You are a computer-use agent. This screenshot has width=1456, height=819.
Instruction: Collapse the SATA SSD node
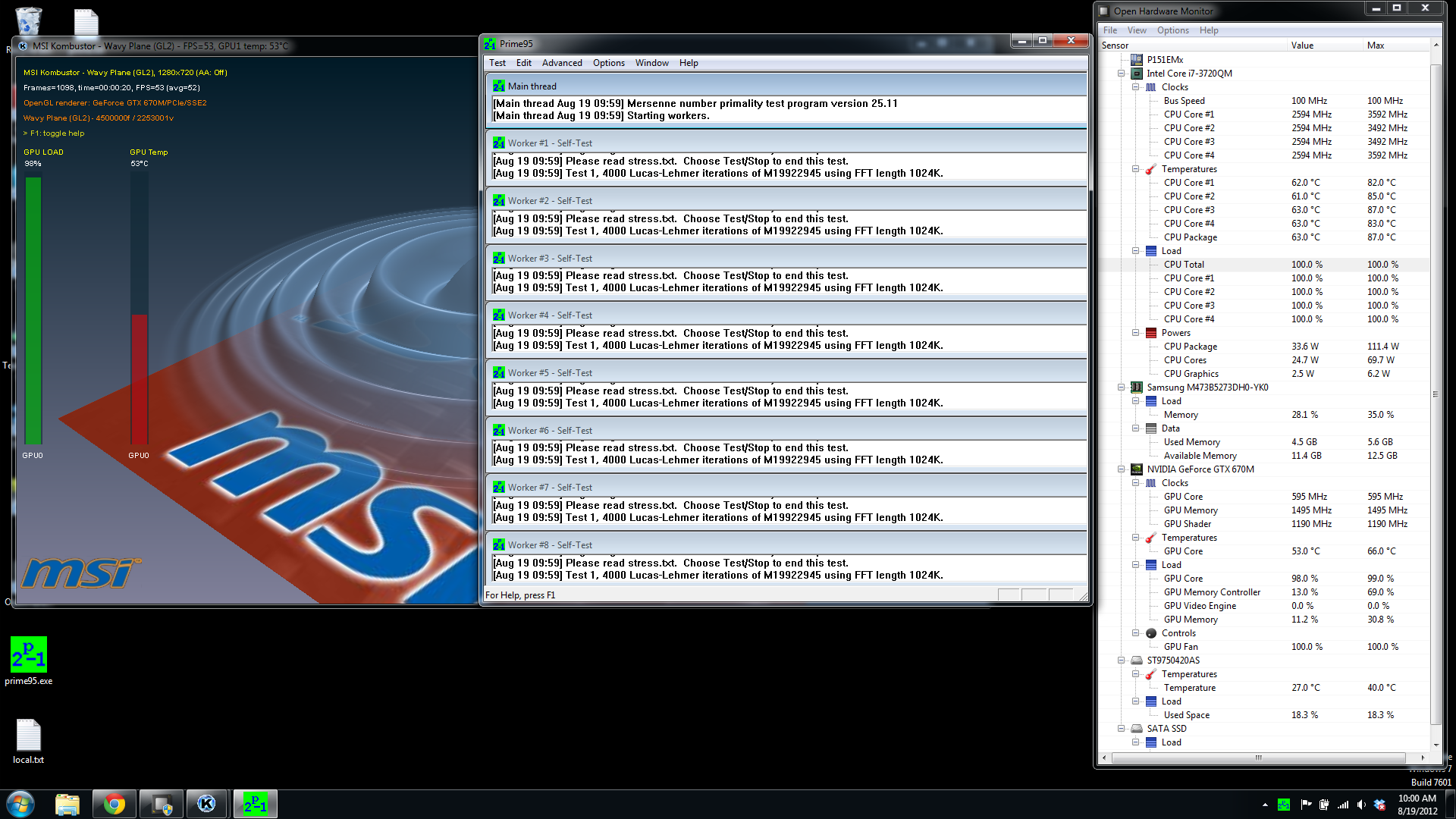1121,729
